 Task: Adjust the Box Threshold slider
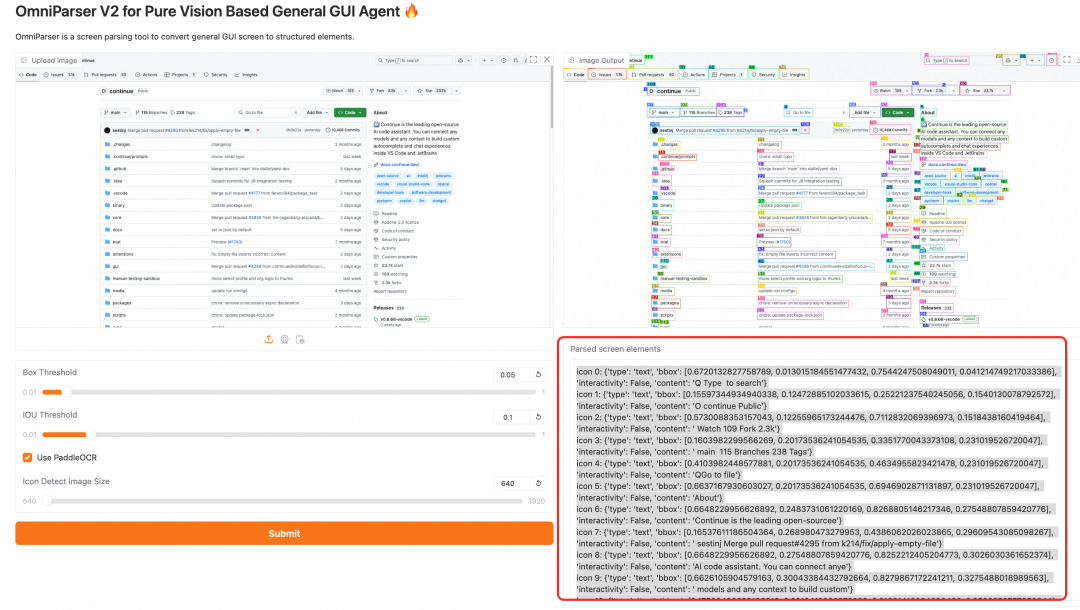coord(289,392)
